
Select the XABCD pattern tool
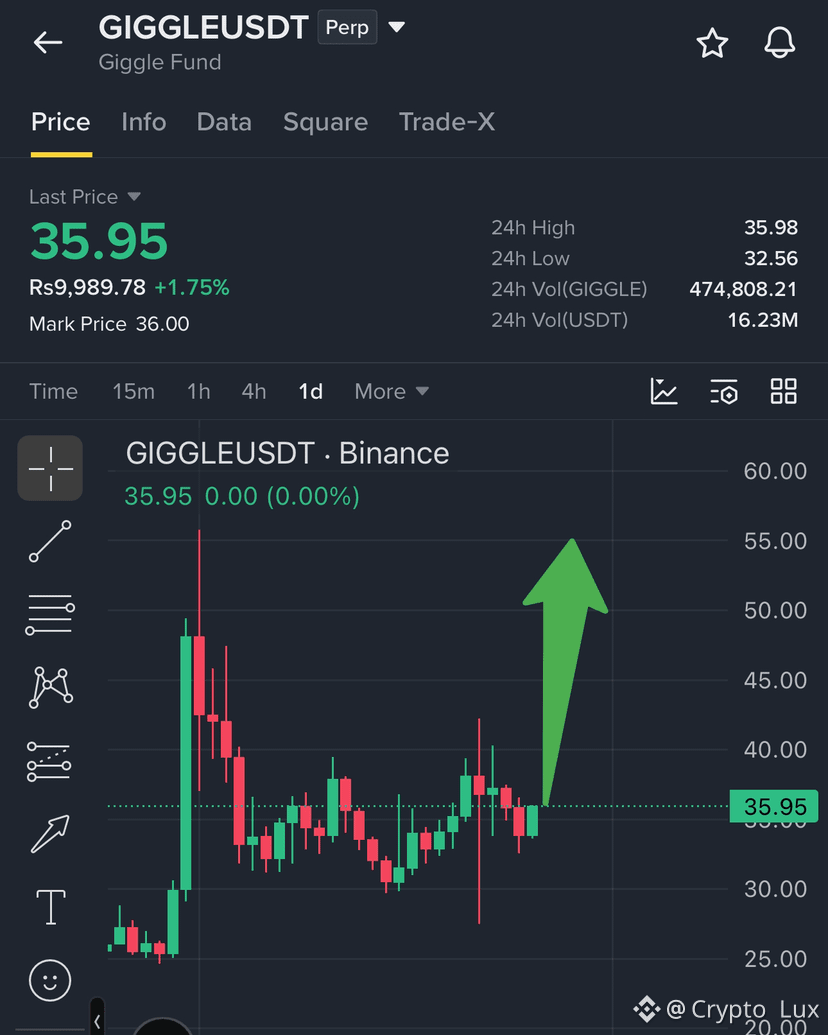click(50, 688)
